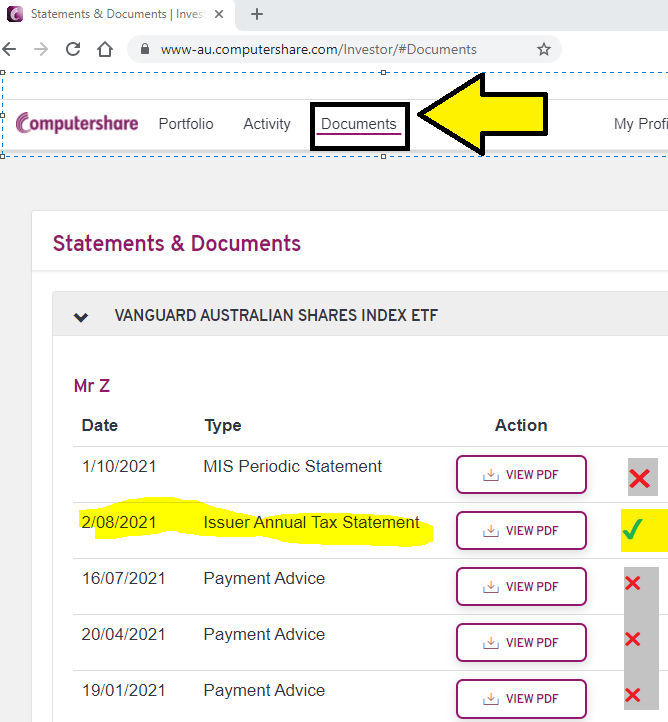
Task: View site info padlock icon
Action: click(x=145, y=49)
